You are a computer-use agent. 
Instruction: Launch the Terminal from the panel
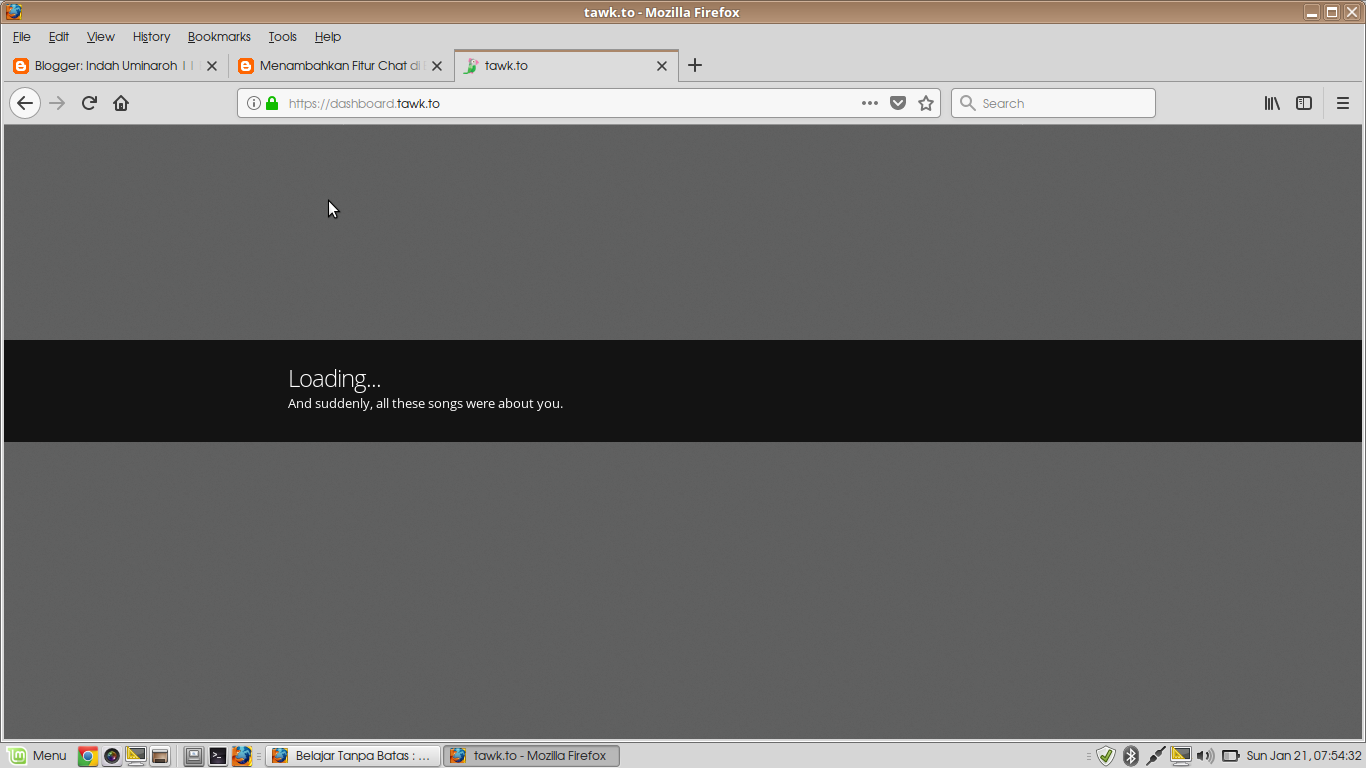pos(218,756)
